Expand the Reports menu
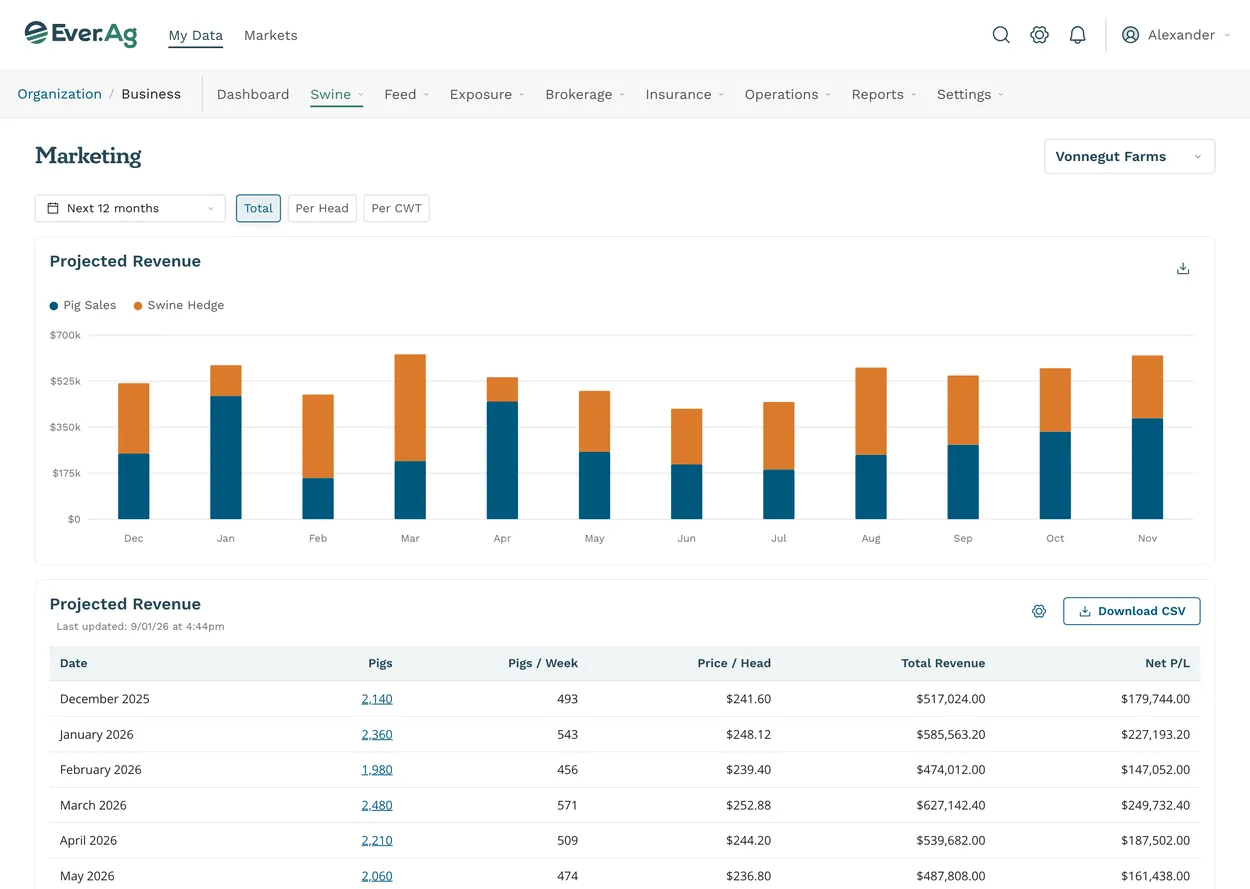This screenshot has height=889, width=1250. 884,94
